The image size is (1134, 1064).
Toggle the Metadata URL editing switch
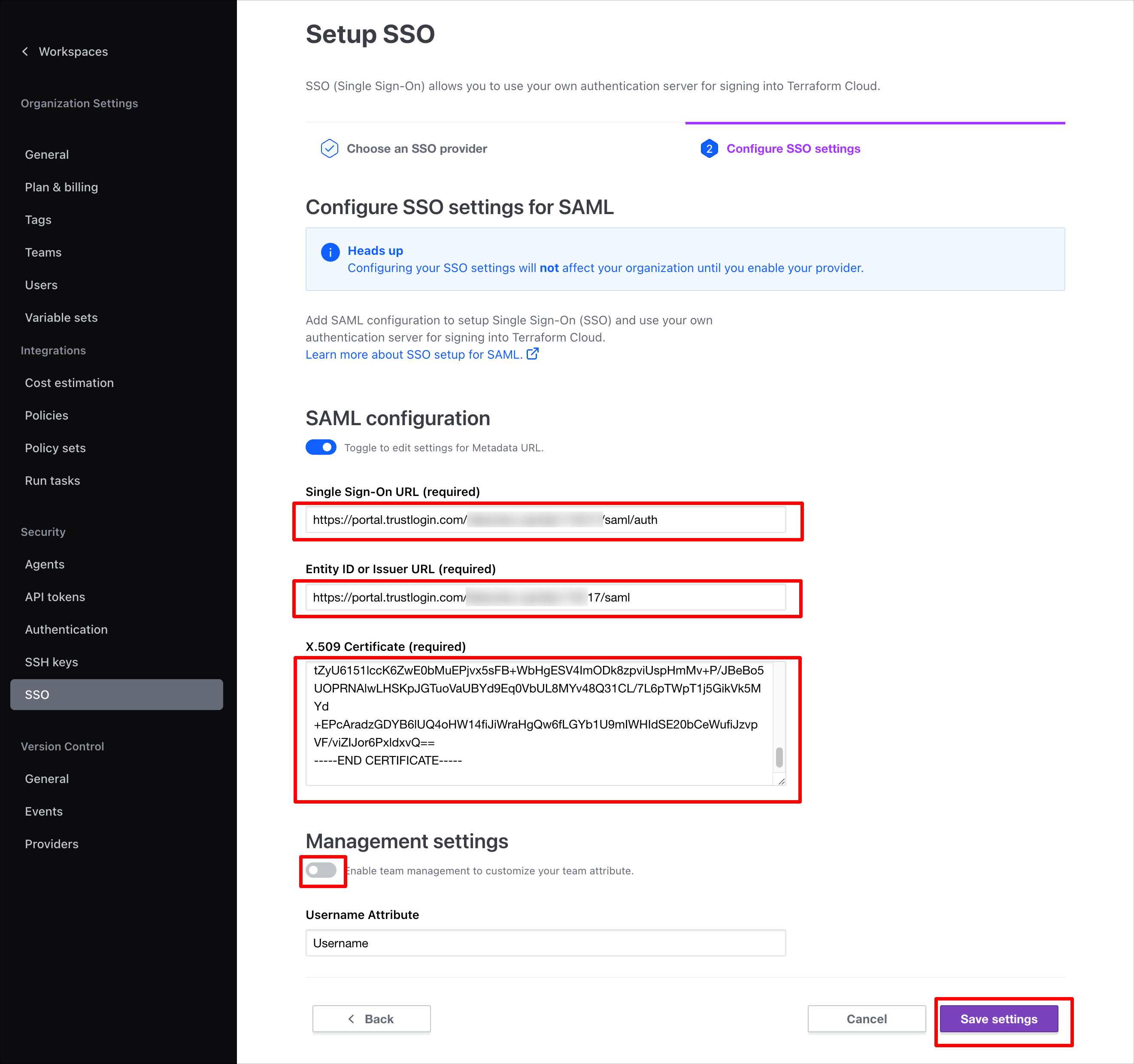tap(321, 447)
